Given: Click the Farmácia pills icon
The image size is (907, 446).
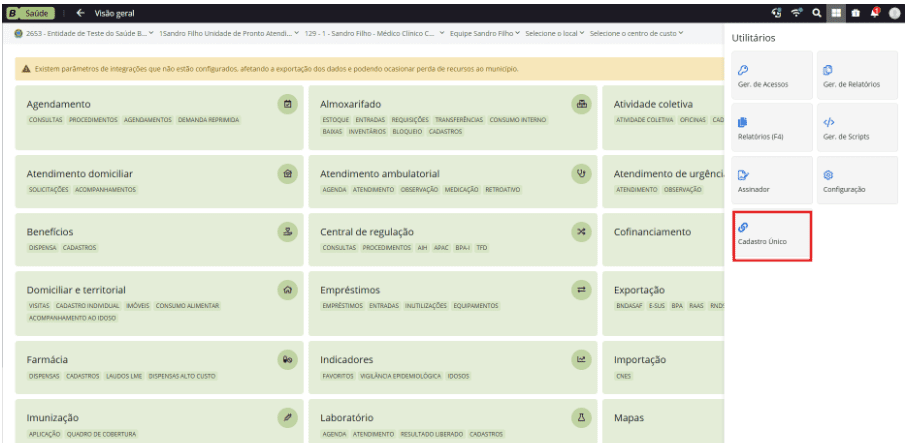Looking at the screenshot, I should [287, 359].
